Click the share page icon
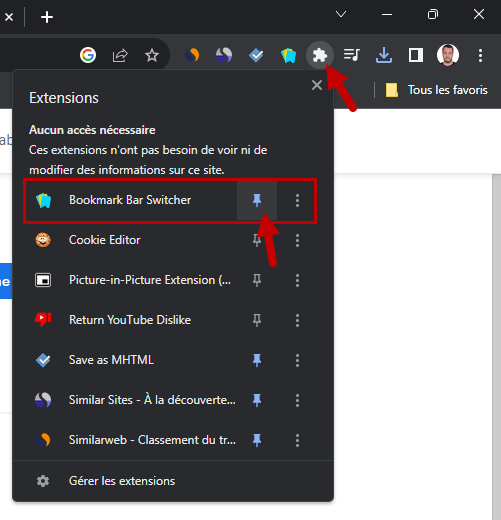The image size is (501, 520). point(120,55)
